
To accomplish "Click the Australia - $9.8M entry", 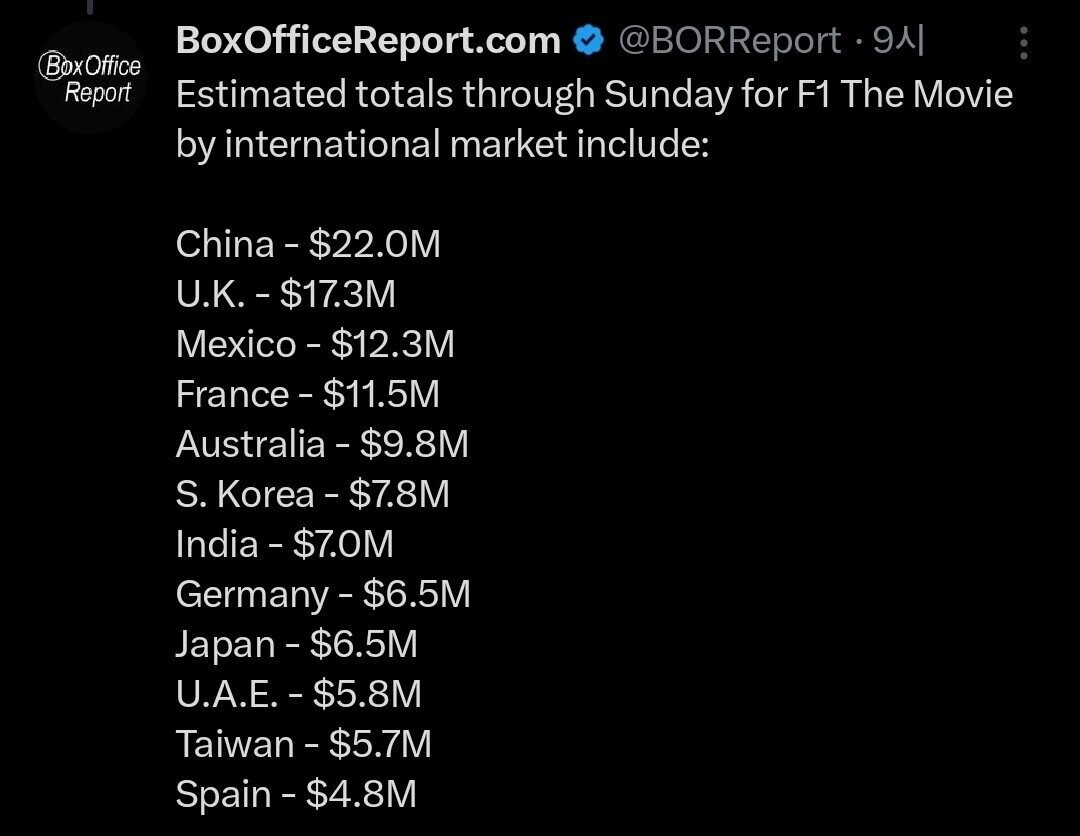I will coord(322,445).
